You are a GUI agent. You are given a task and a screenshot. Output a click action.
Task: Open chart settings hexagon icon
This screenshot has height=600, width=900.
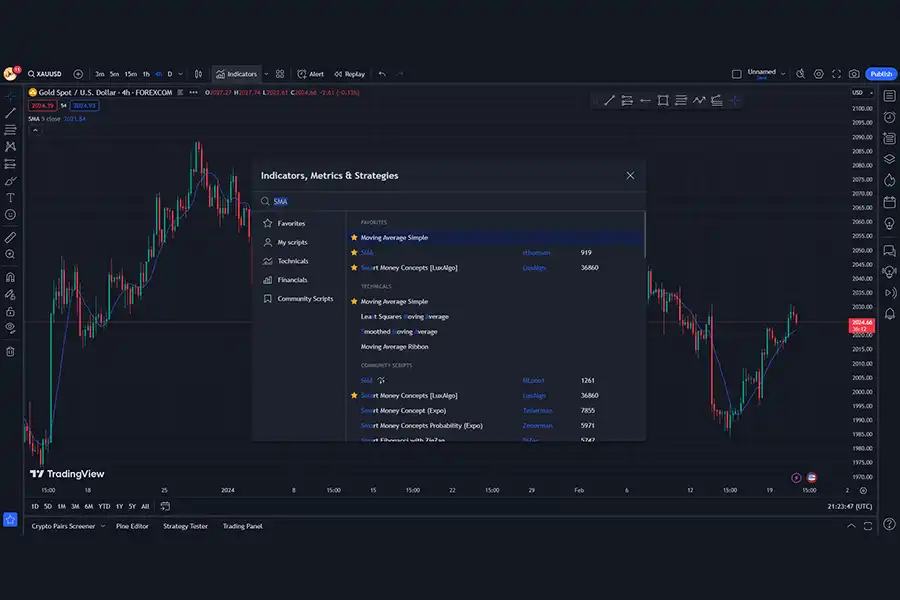click(818, 74)
